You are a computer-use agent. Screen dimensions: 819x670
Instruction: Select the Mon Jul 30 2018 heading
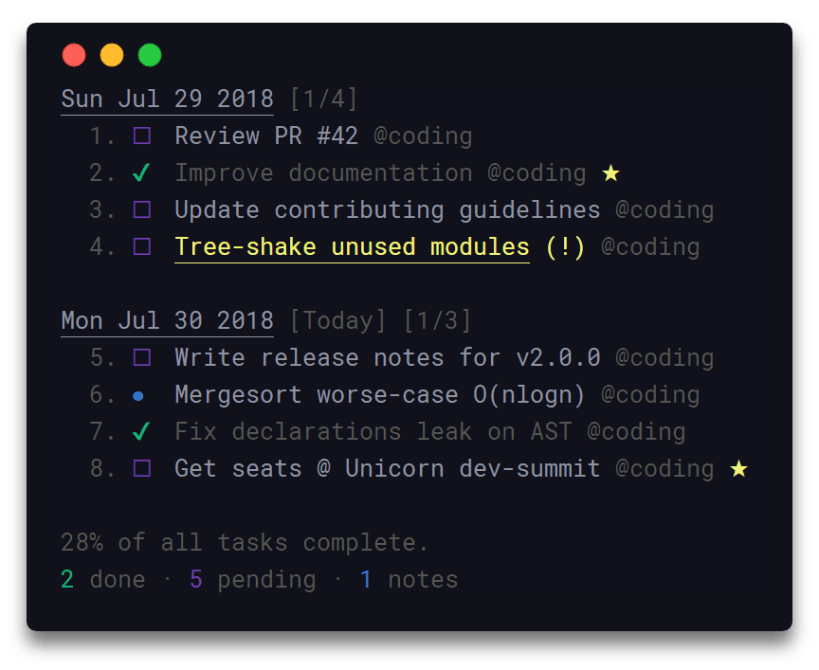[x=167, y=321]
